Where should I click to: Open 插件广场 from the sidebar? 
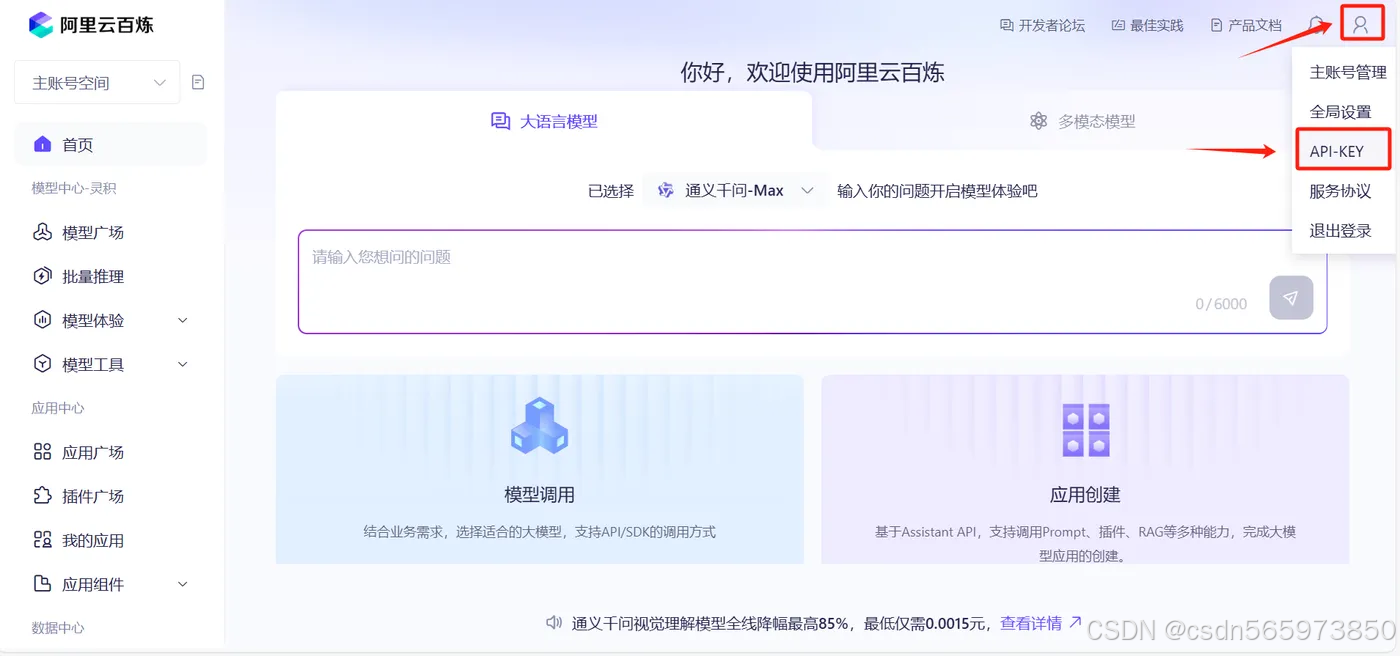click(95, 496)
